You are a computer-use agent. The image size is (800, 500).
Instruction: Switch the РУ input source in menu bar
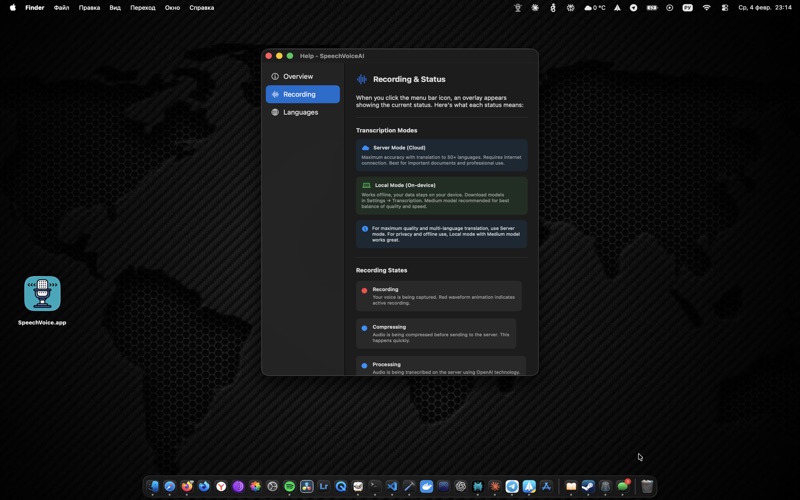[687, 8]
